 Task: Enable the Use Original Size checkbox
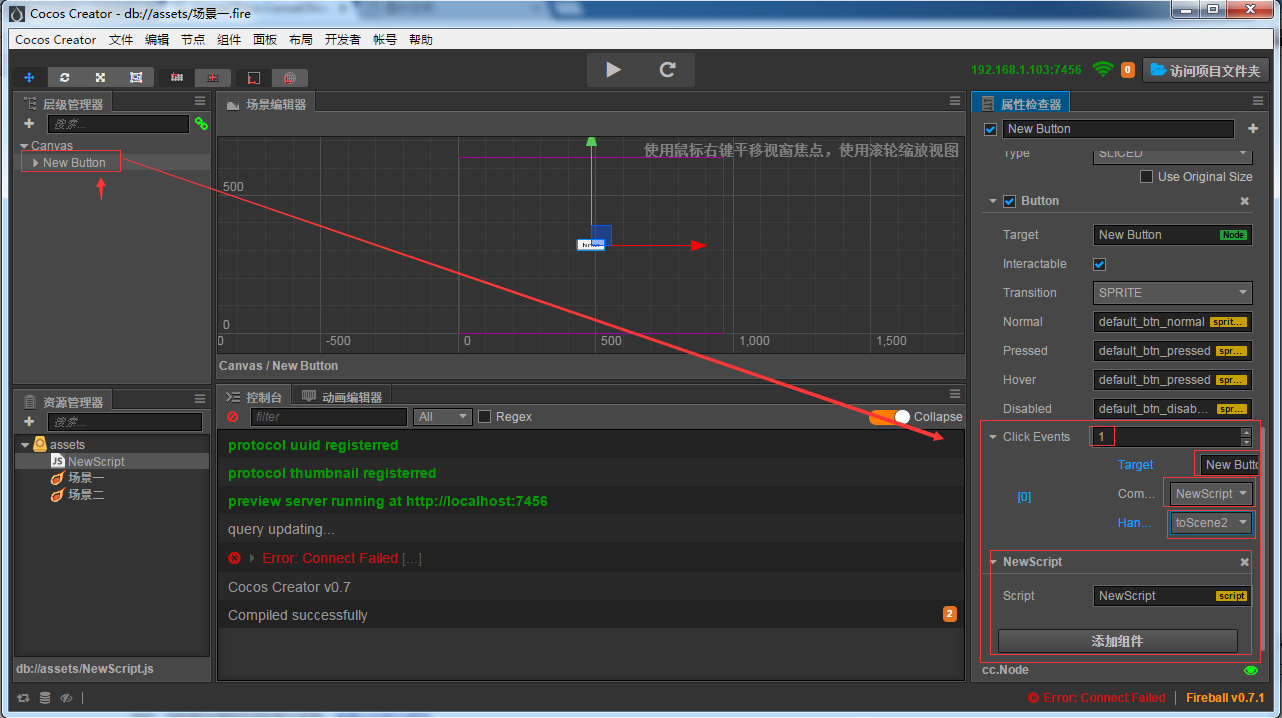[1147, 177]
